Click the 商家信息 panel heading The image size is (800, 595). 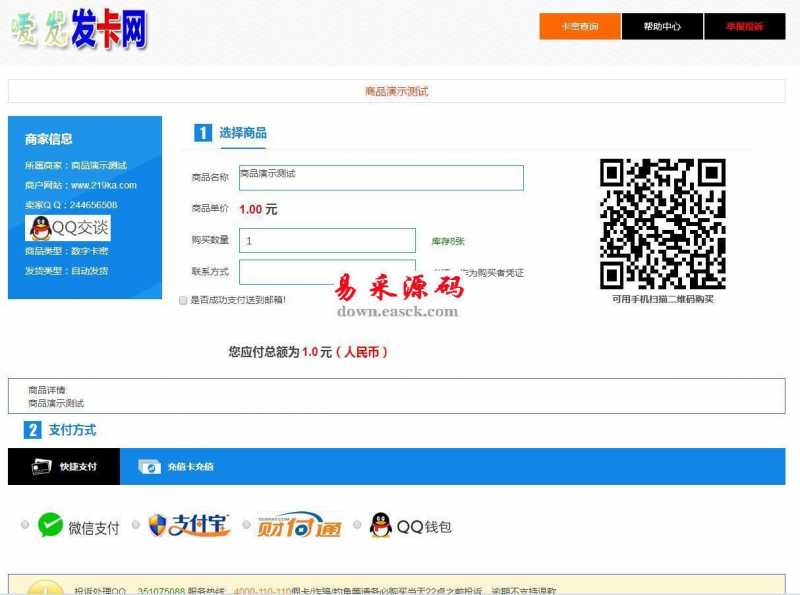[x=48, y=139]
